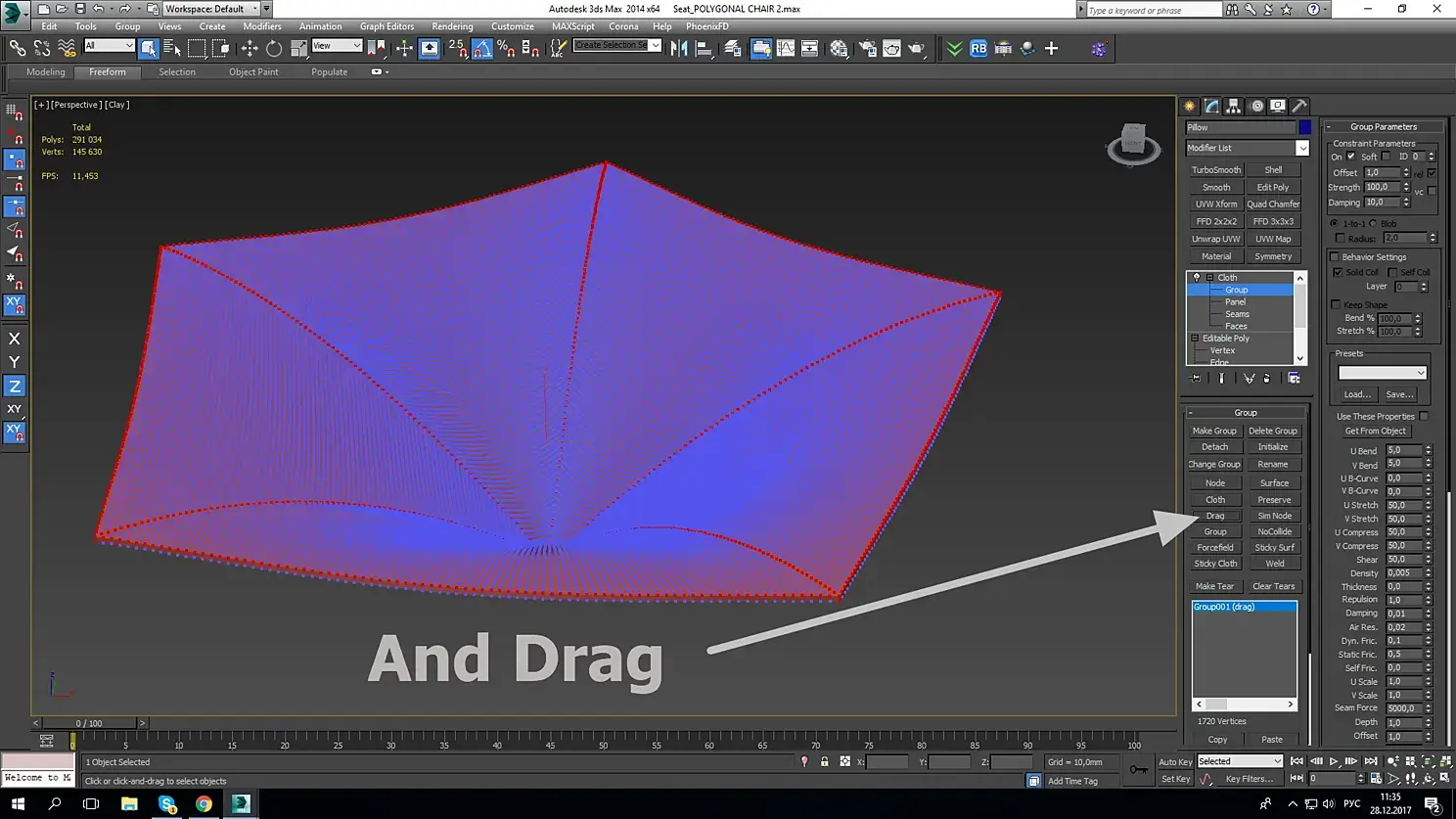
Task: Toggle the selection lock padlock icon
Action: tap(824, 761)
